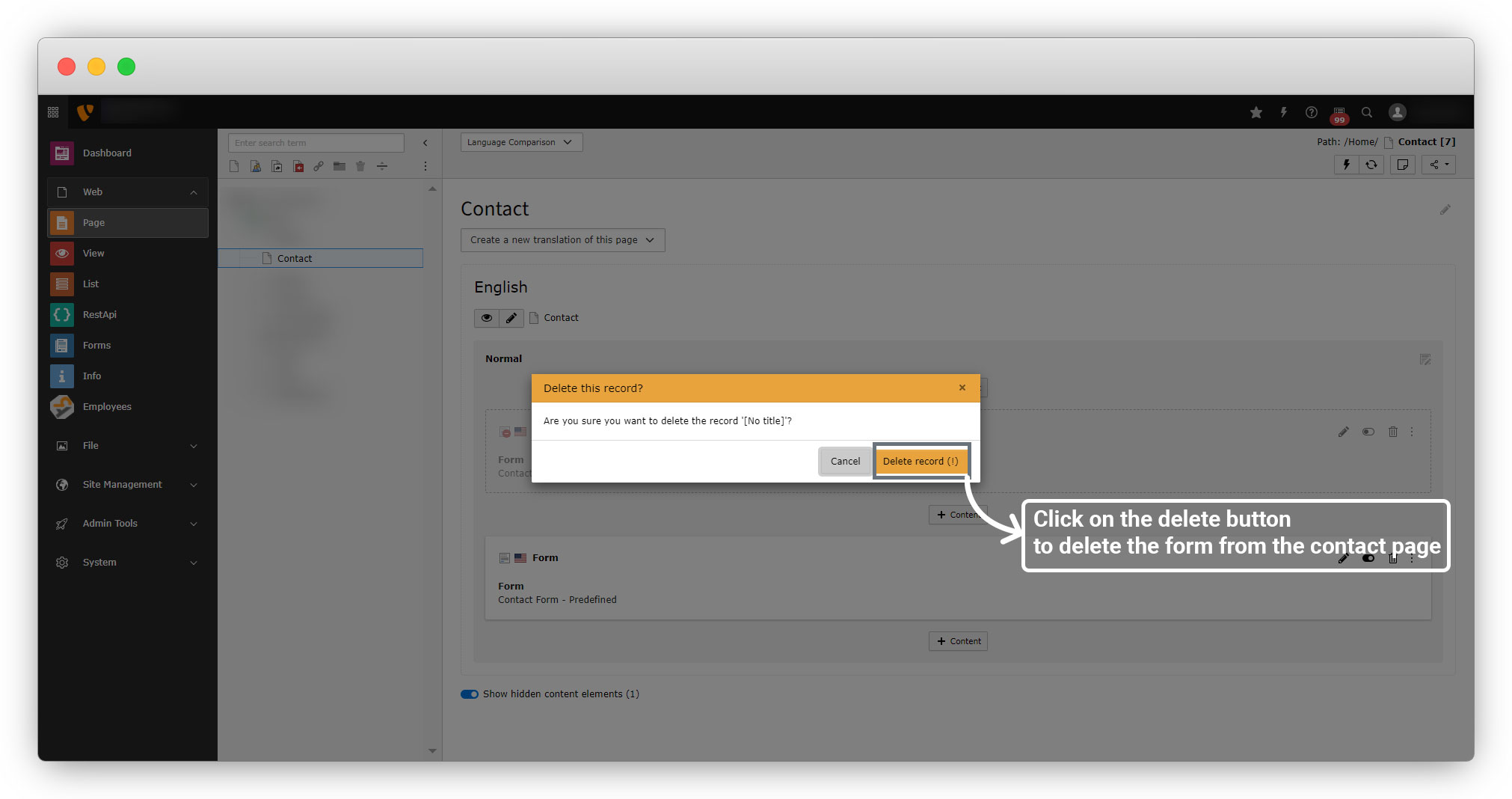
Task: Open the Dashboard module icon
Action: click(62, 153)
